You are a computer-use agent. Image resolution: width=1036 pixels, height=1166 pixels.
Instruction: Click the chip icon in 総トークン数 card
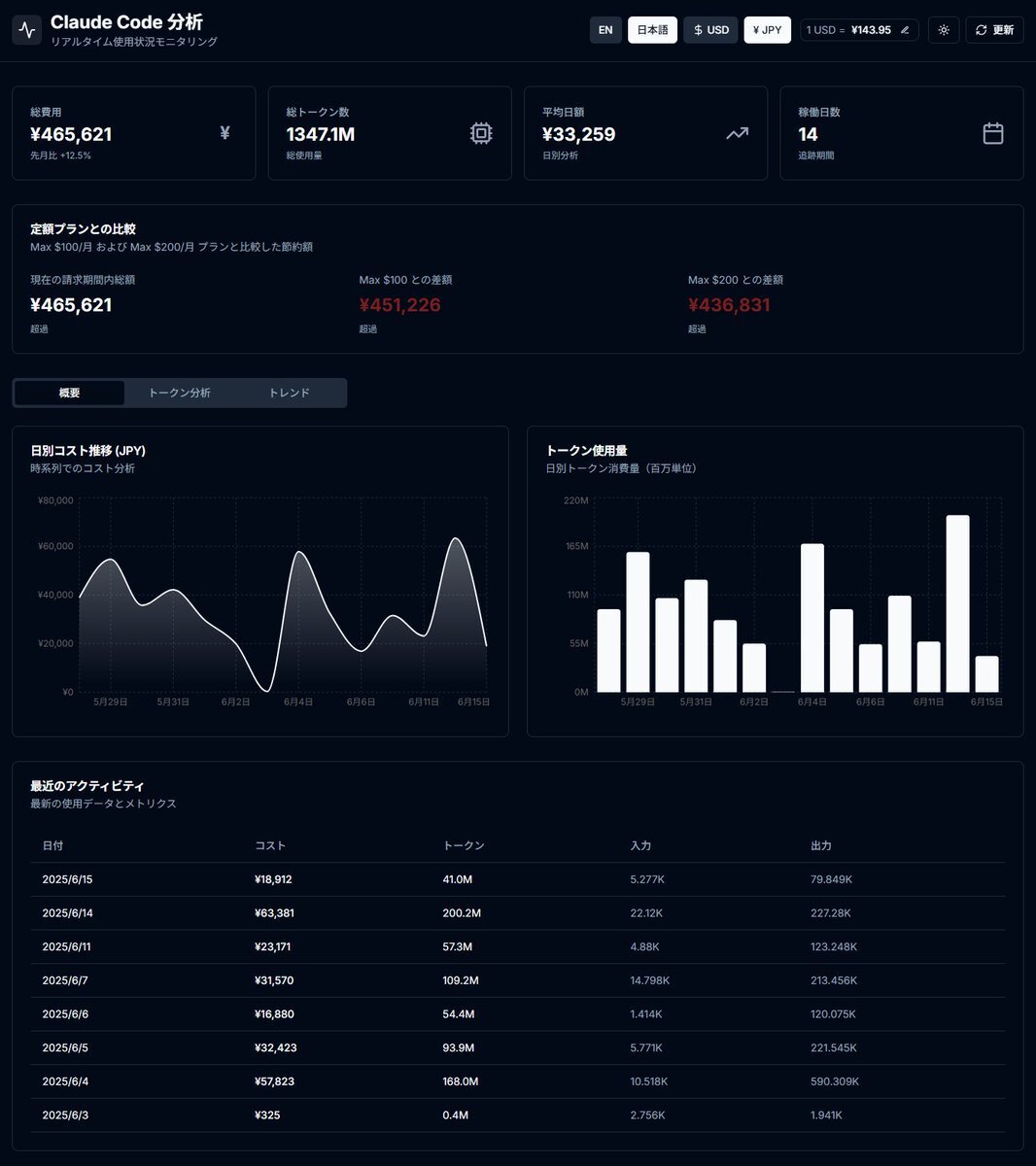(481, 133)
